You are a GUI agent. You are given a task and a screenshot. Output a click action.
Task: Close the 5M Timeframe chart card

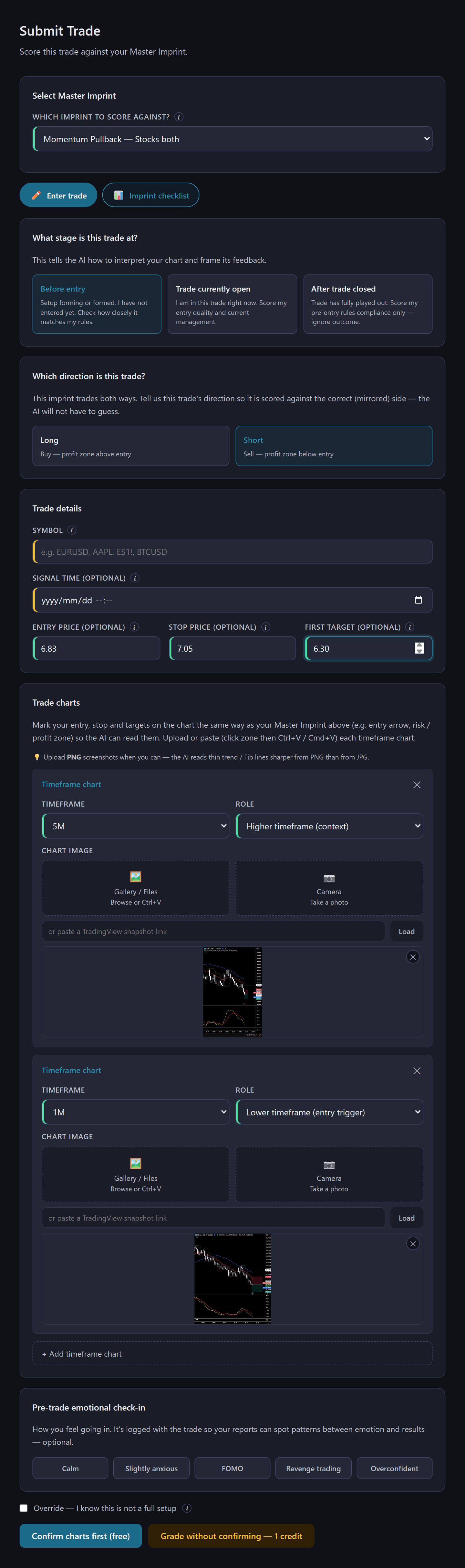tap(417, 784)
